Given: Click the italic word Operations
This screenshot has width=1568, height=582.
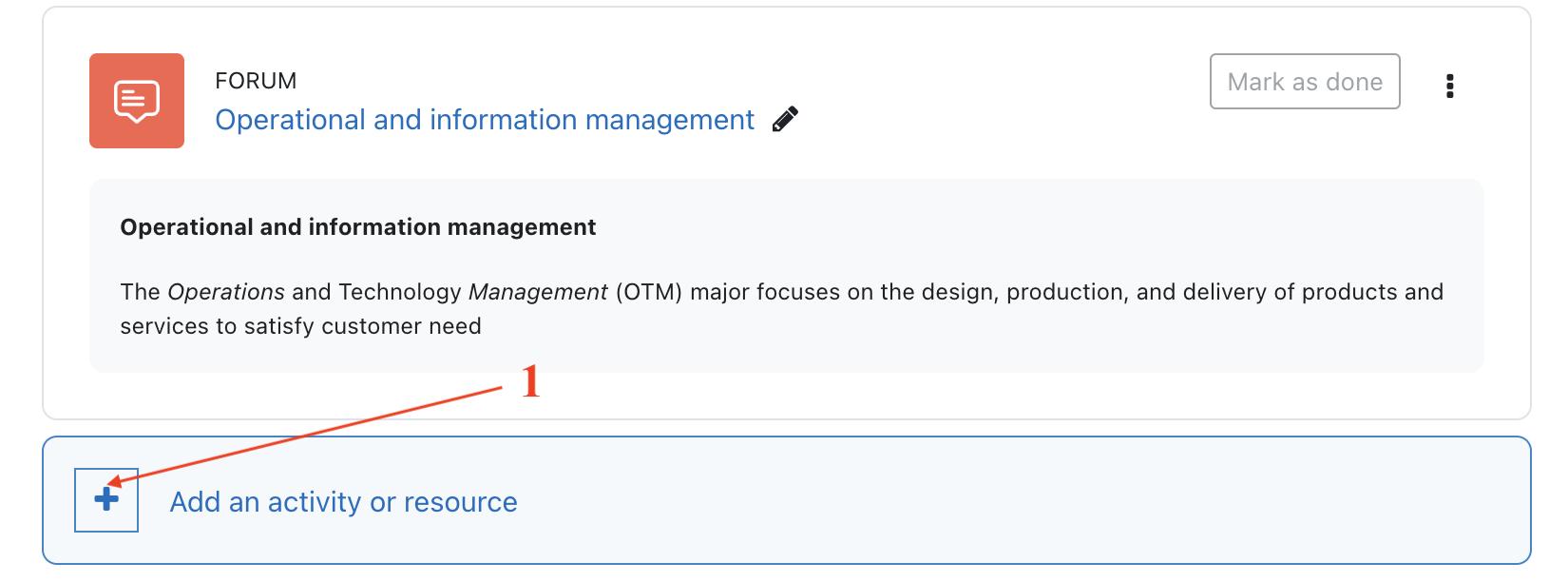Looking at the screenshot, I should (x=226, y=292).
